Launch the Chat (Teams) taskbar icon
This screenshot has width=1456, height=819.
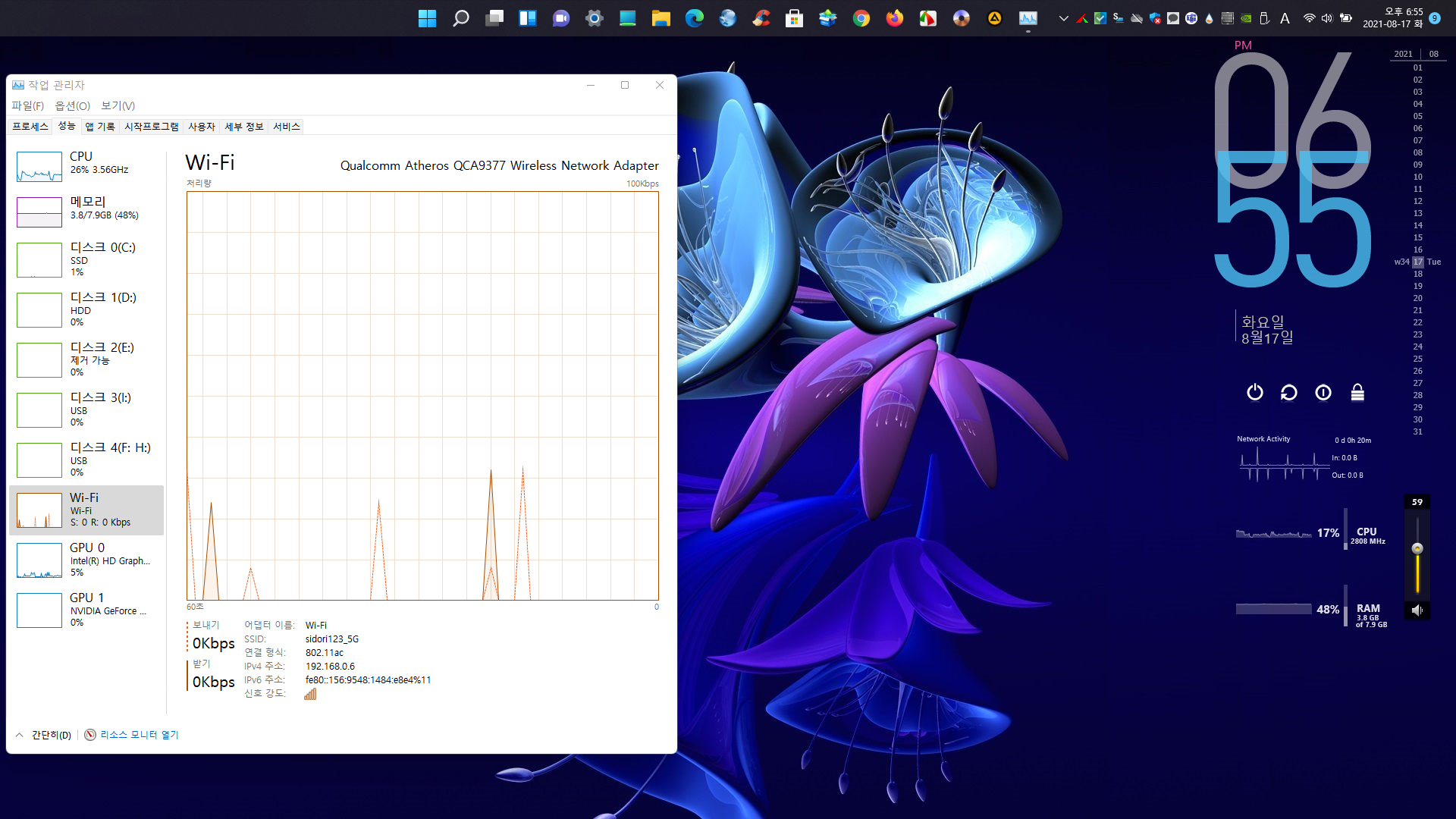(x=560, y=18)
